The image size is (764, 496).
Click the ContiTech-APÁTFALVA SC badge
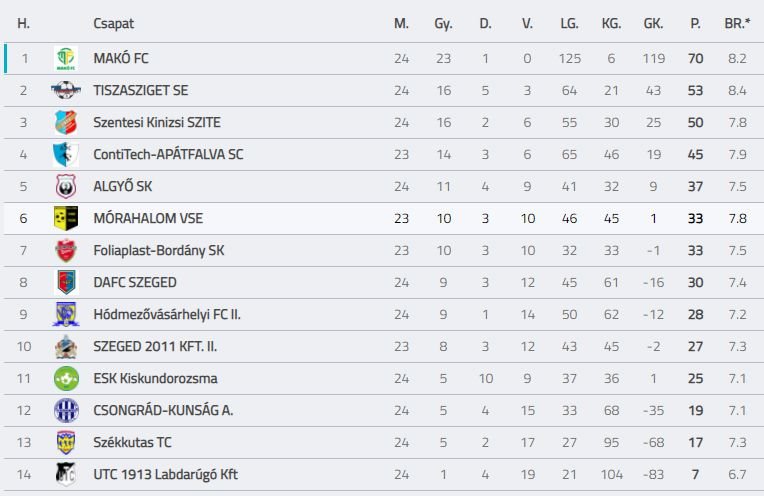[x=66, y=154]
